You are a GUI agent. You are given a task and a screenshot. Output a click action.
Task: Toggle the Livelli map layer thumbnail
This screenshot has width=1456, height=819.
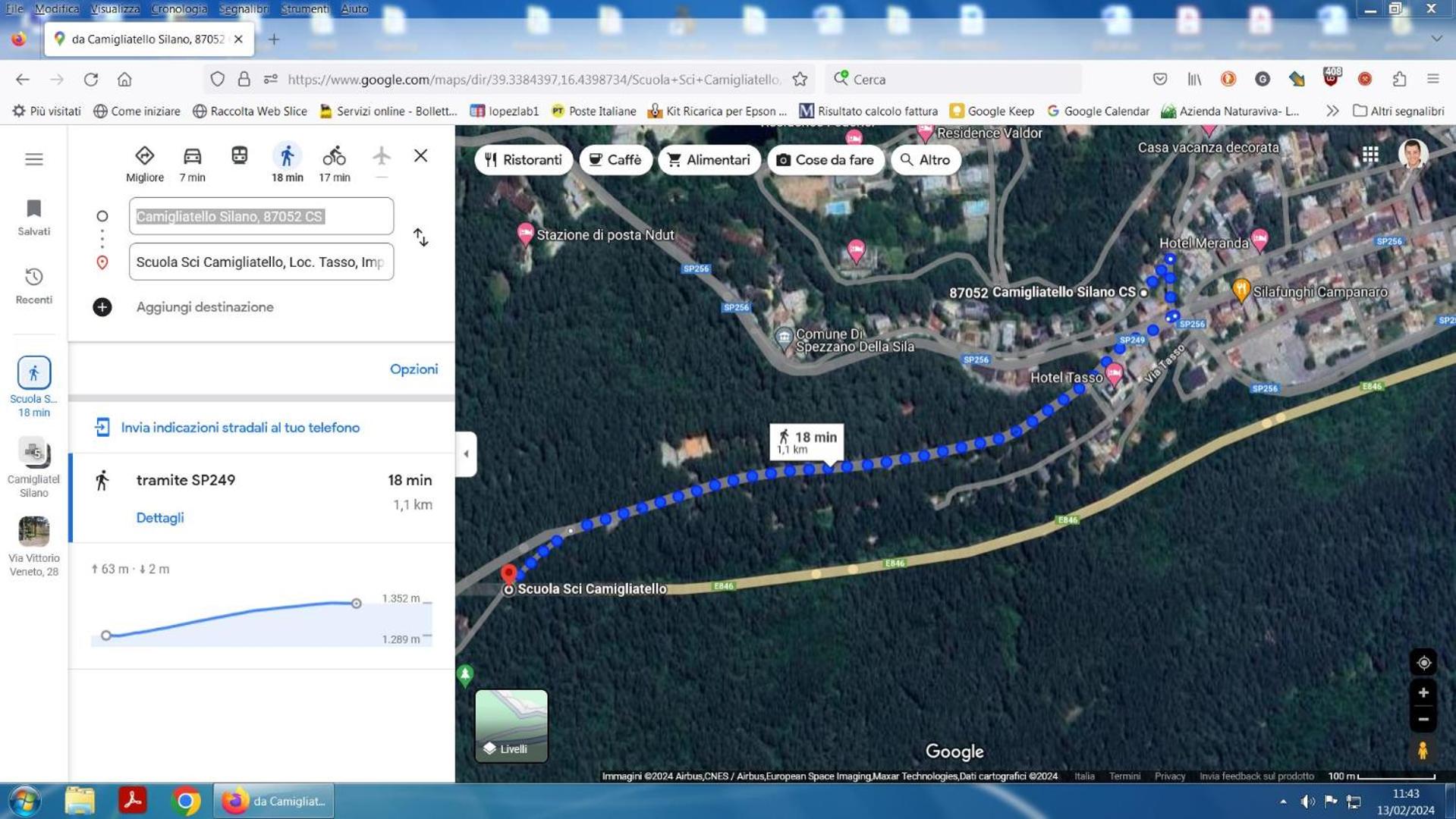coord(511,725)
